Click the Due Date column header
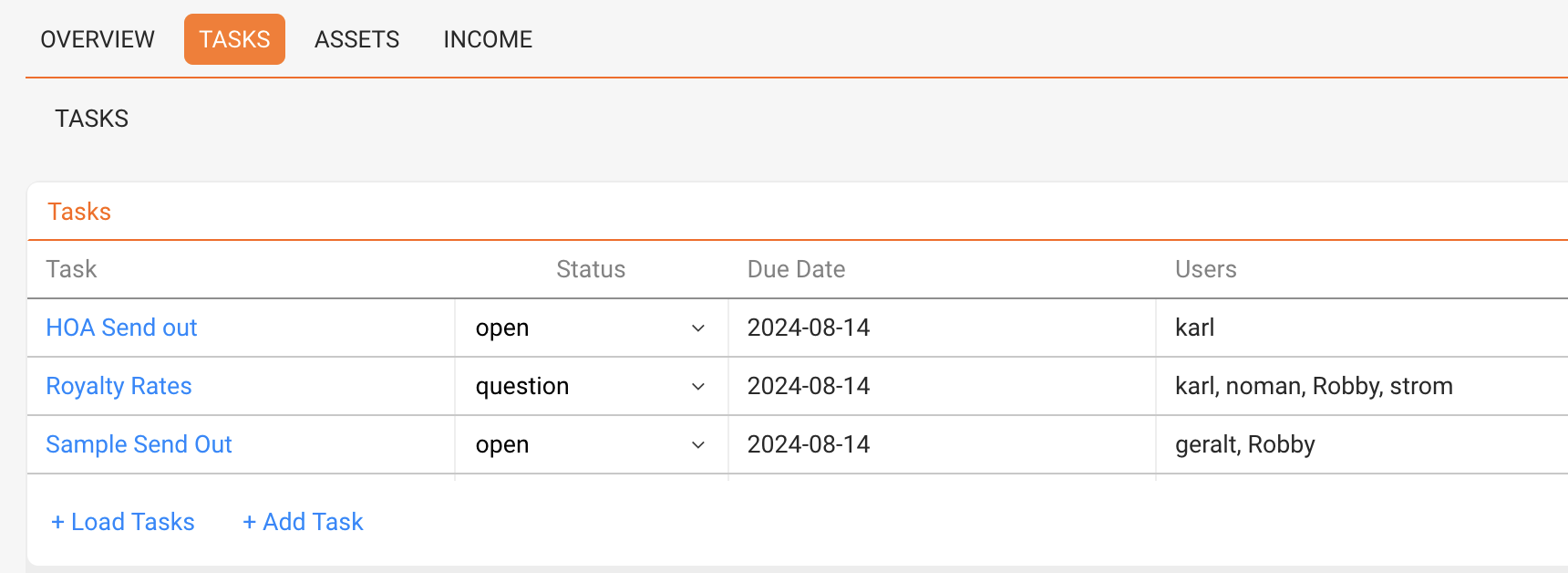The image size is (1568, 573). pos(796,269)
